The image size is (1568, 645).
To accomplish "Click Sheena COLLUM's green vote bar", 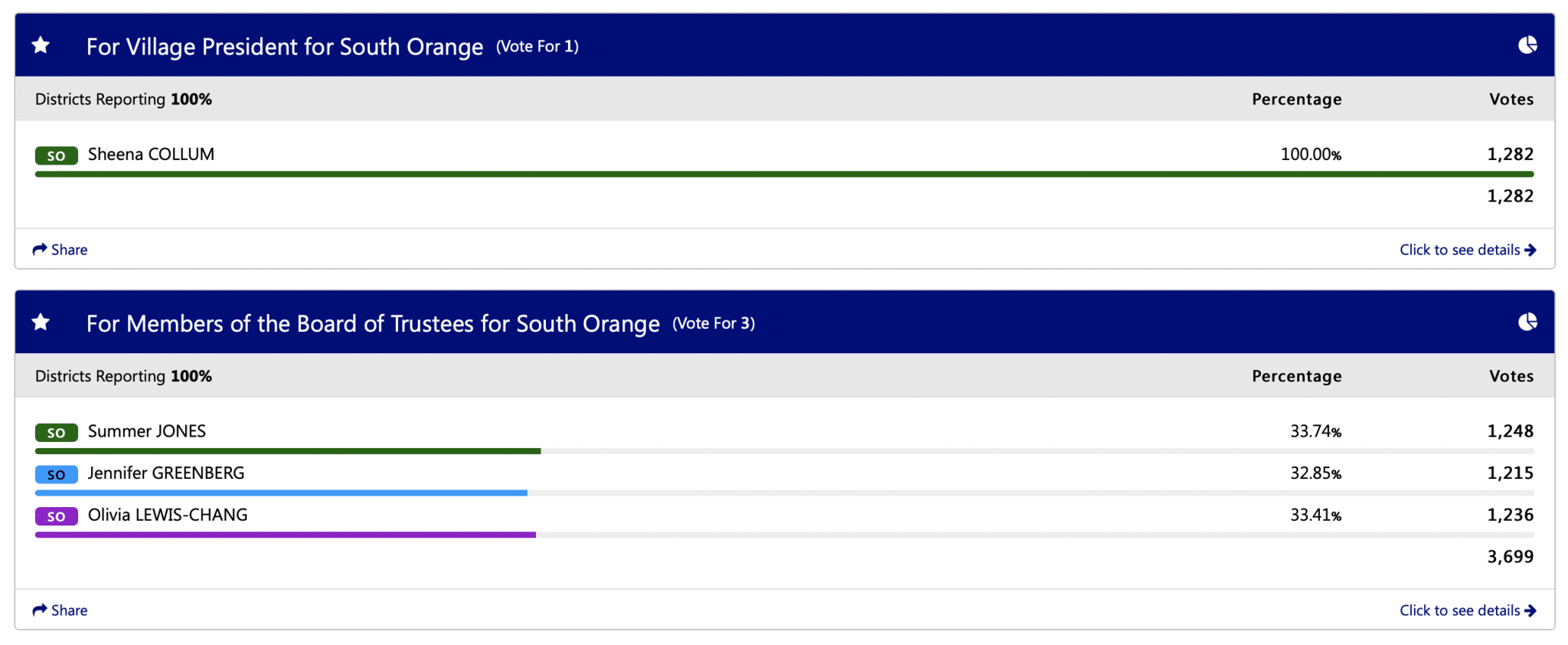I will pos(785,174).
